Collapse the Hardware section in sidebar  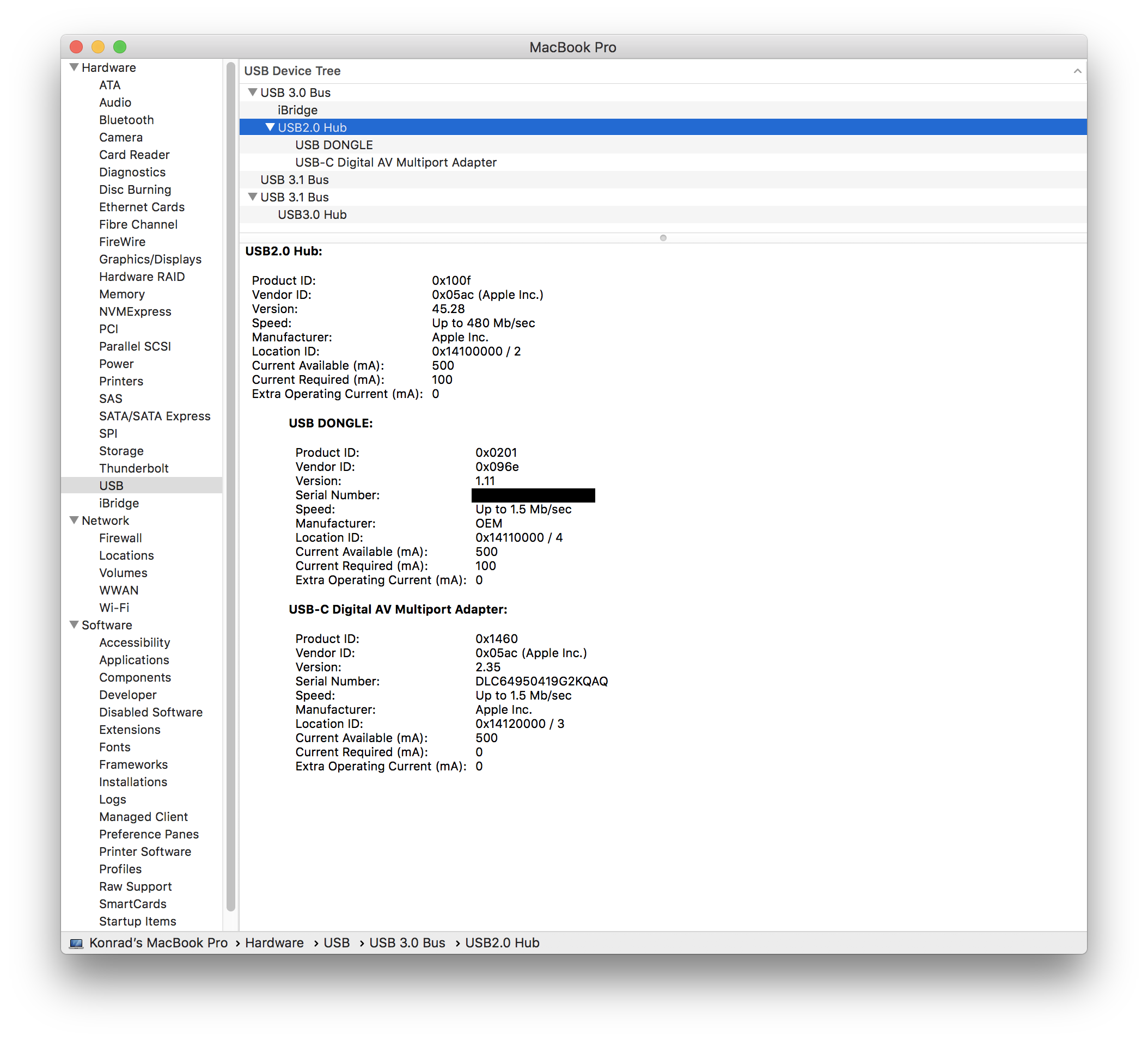[74, 67]
